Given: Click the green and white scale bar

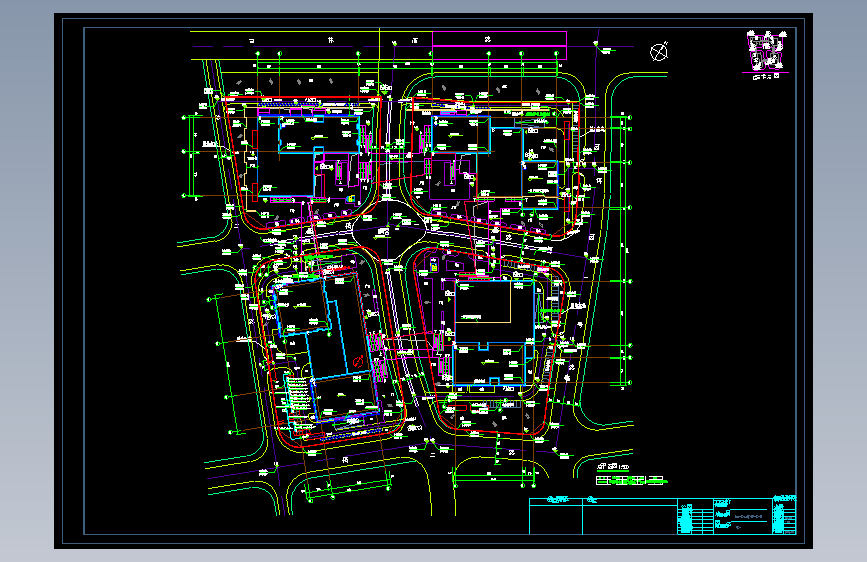Looking at the screenshot, I should [631, 480].
